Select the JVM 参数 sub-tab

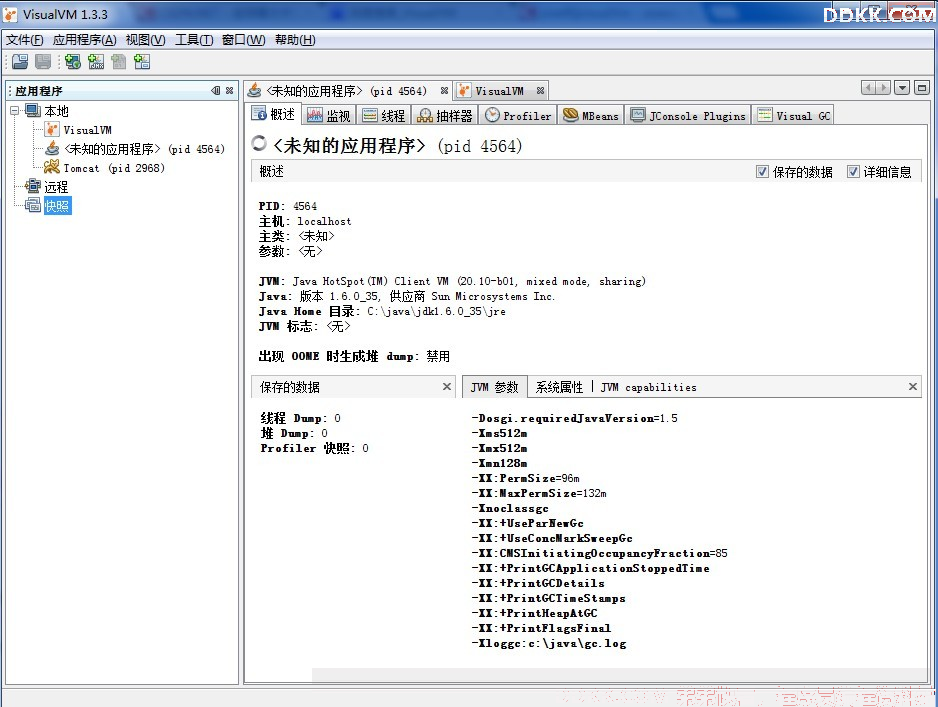coord(495,387)
